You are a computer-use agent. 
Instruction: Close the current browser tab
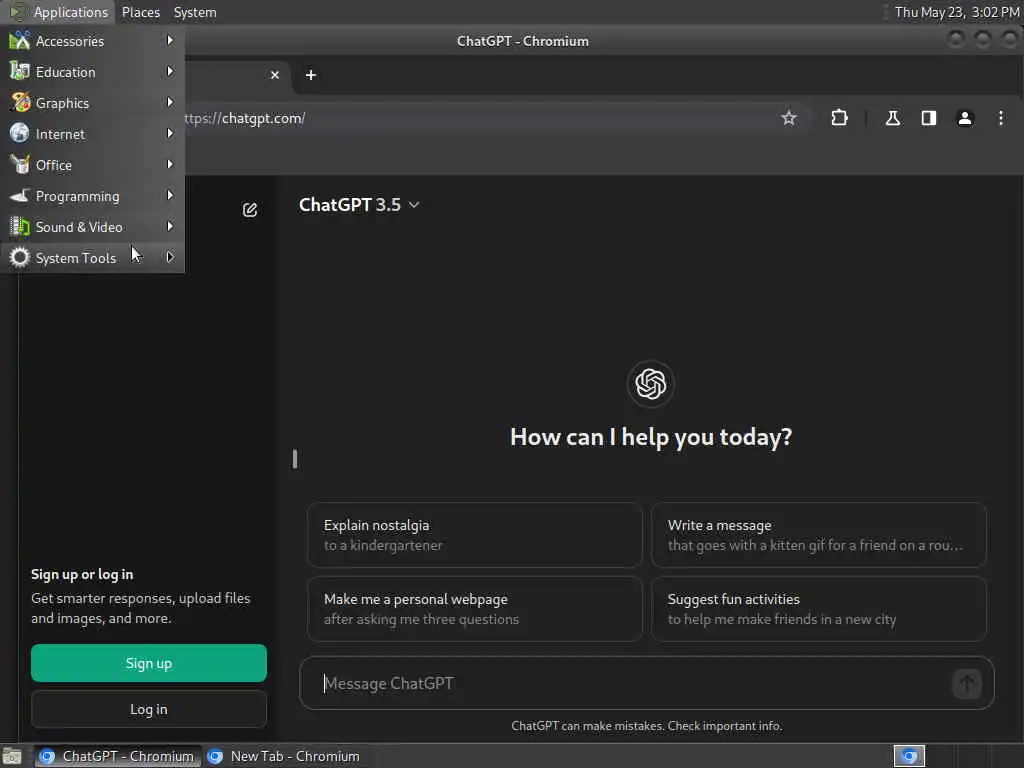(275, 75)
